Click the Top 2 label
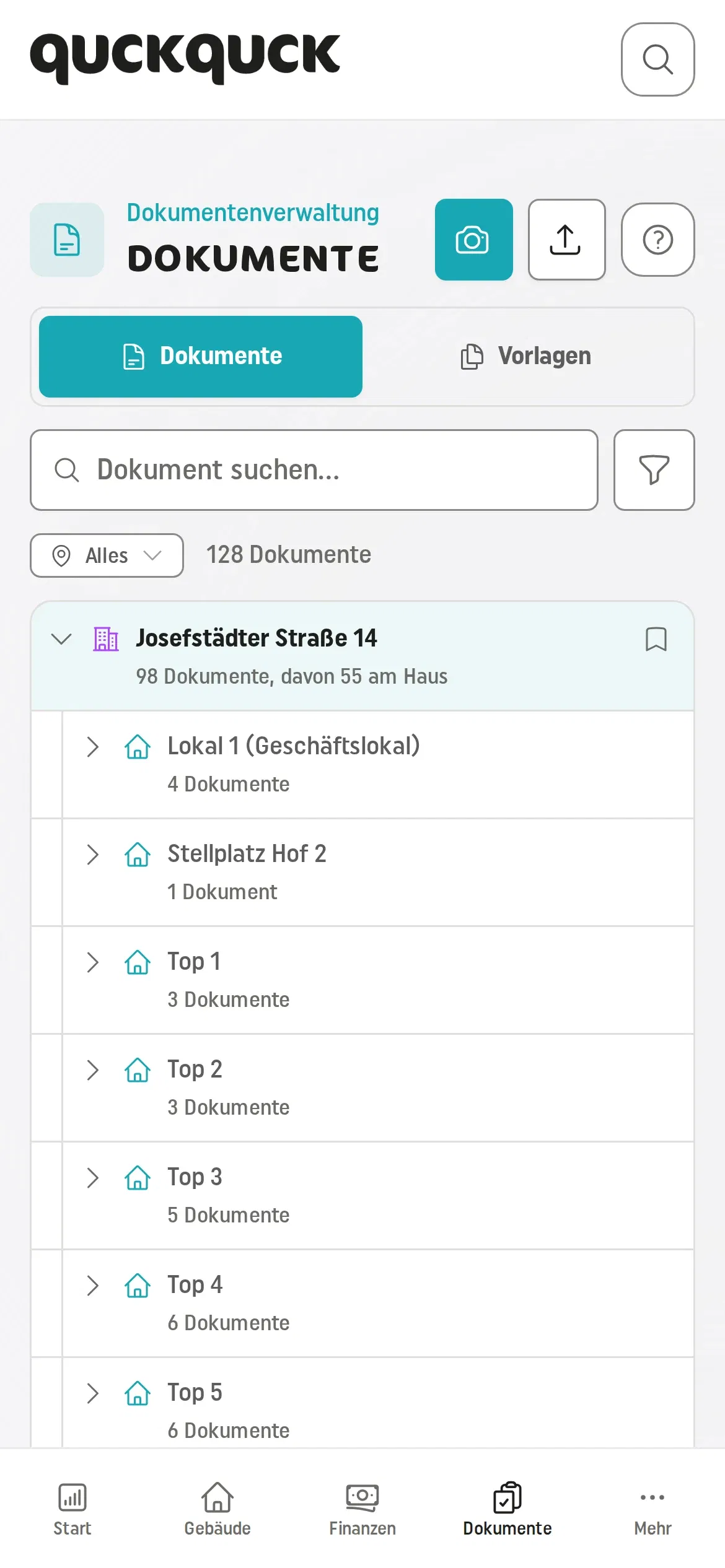 195,1069
